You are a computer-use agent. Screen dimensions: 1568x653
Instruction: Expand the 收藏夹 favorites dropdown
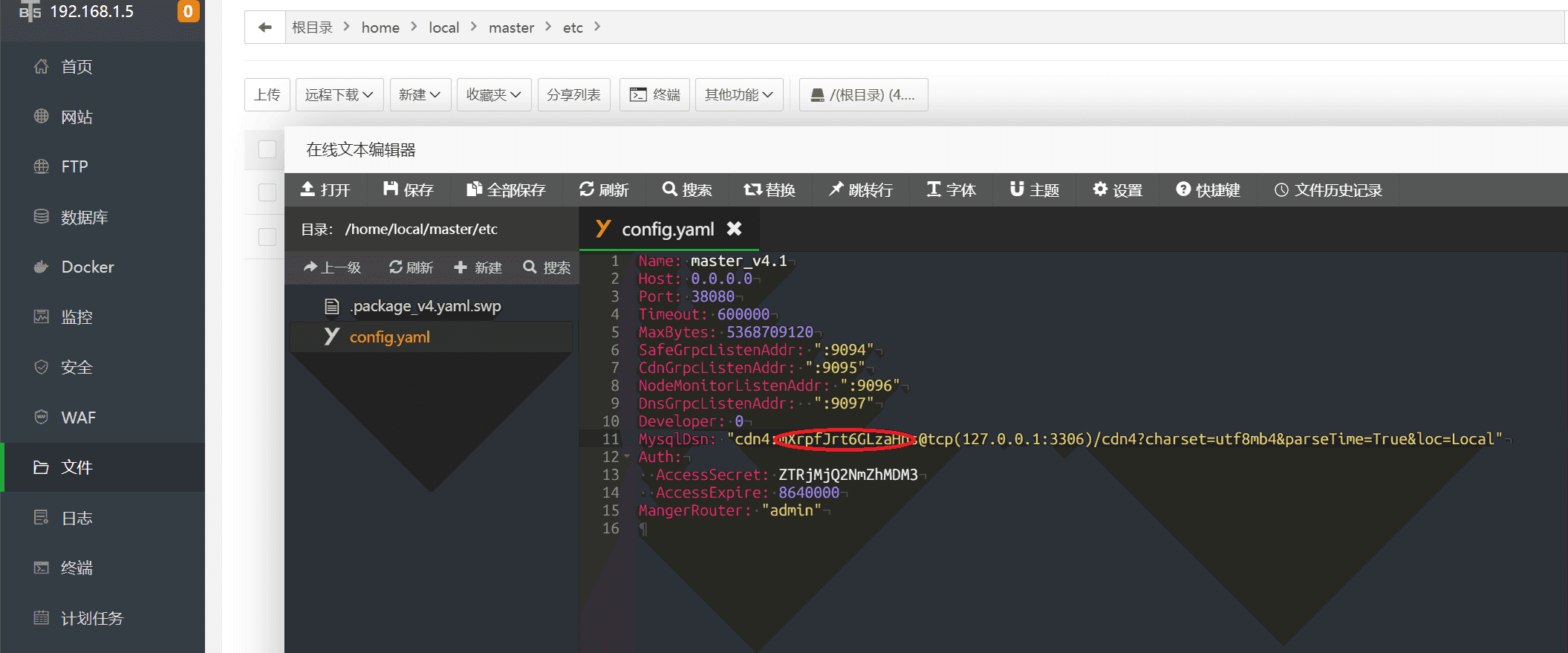coord(494,94)
